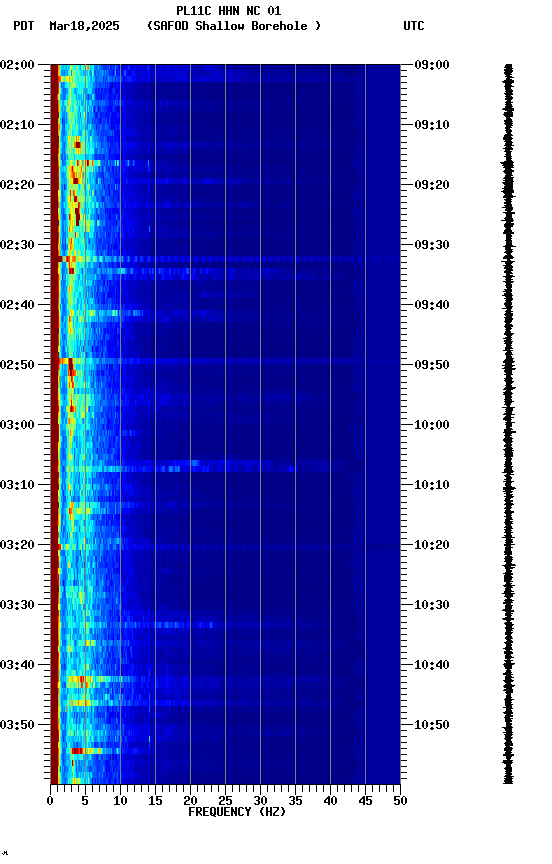Click the 02:40 PDT time label

click(17, 305)
